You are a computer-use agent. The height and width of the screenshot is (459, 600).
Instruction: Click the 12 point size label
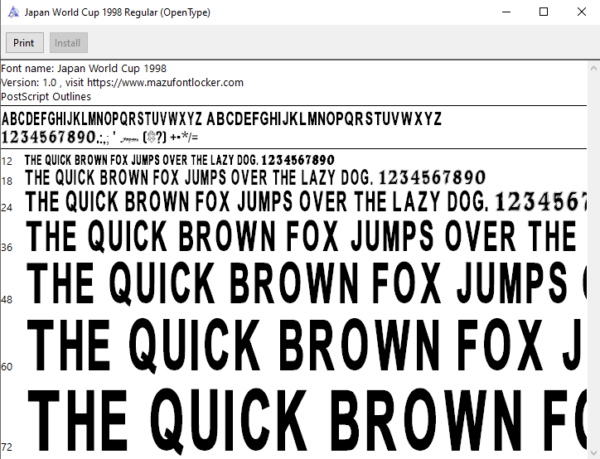click(x=7, y=161)
